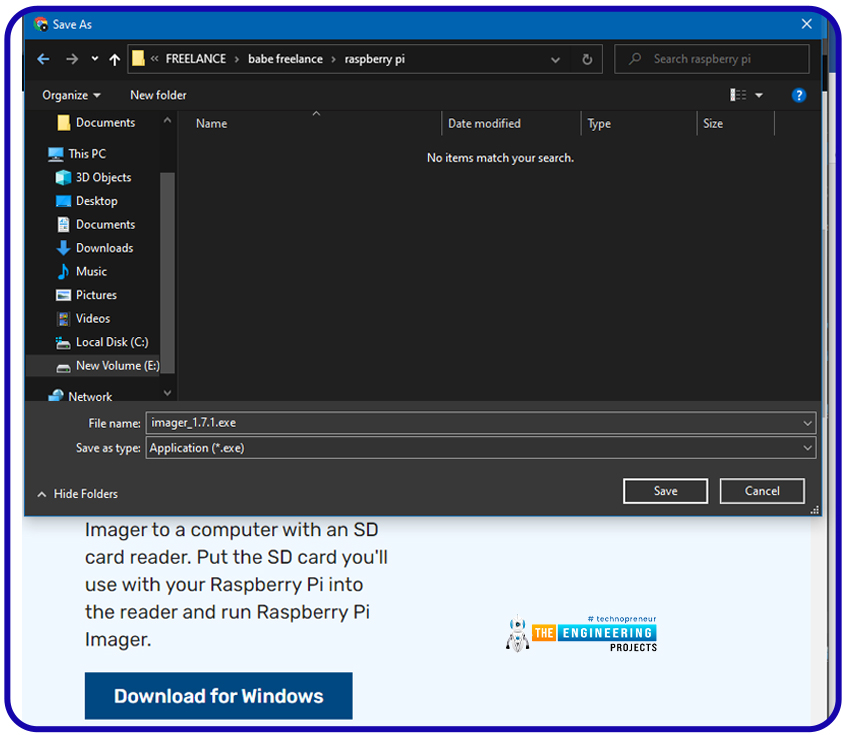Viewport: 845px width, 735px height.
Task: Click the folder icon in address bar
Action: pos(138,58)
